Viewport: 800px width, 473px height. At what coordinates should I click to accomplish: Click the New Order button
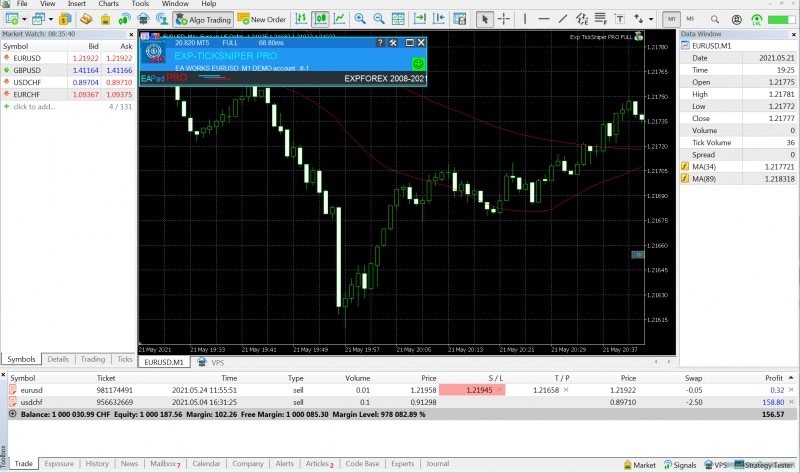tap(262, 19)
